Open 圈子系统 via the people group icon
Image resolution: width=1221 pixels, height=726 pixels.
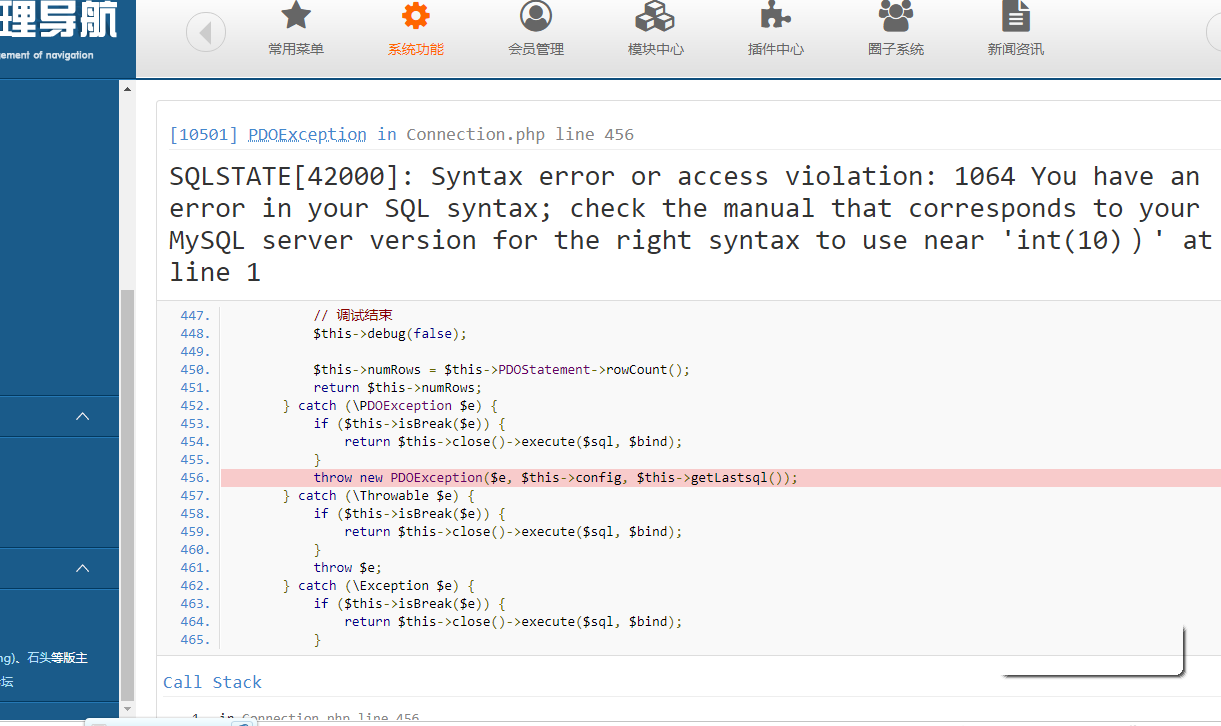[x=896, y=16]
